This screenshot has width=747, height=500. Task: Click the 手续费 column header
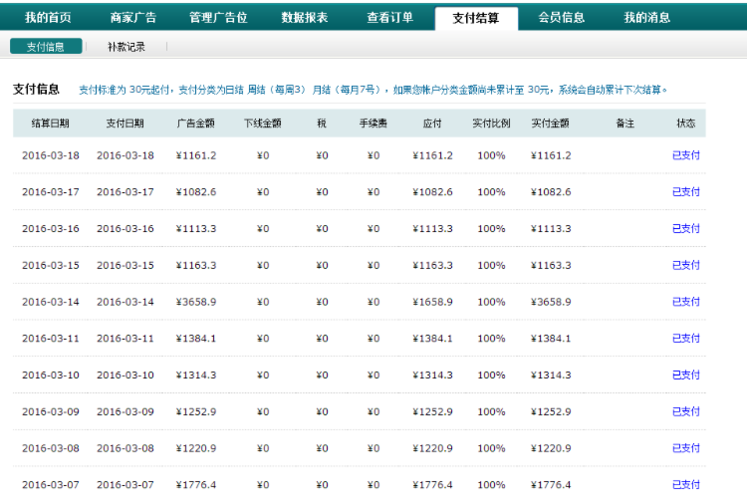[374, 123]
